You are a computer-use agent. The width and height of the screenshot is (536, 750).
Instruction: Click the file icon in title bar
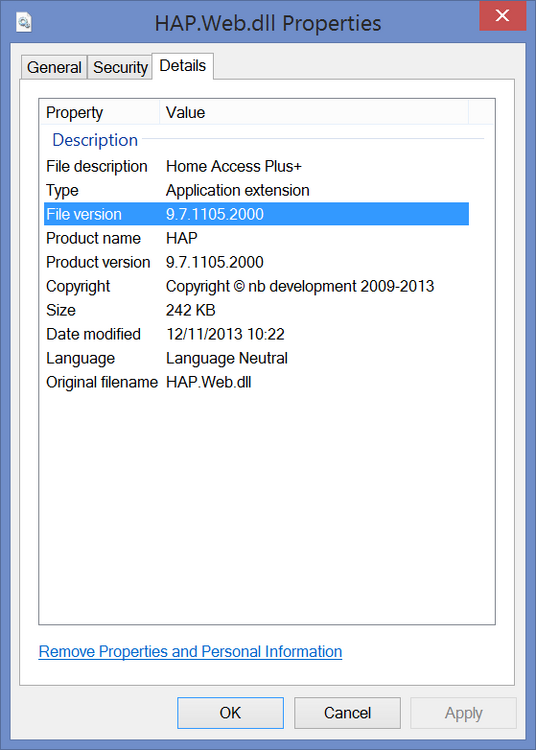click(24, 22)
